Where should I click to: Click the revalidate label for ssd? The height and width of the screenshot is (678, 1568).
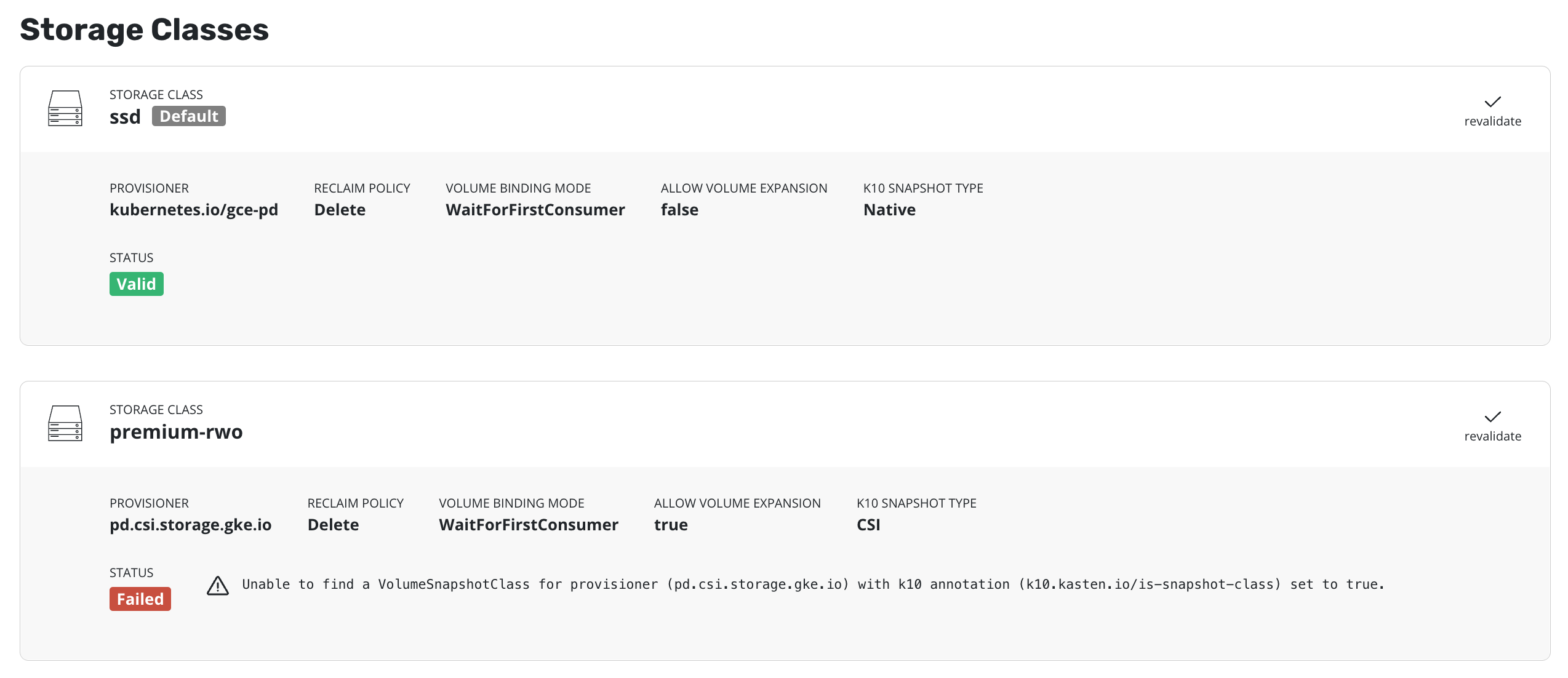tap(1492, 121)
